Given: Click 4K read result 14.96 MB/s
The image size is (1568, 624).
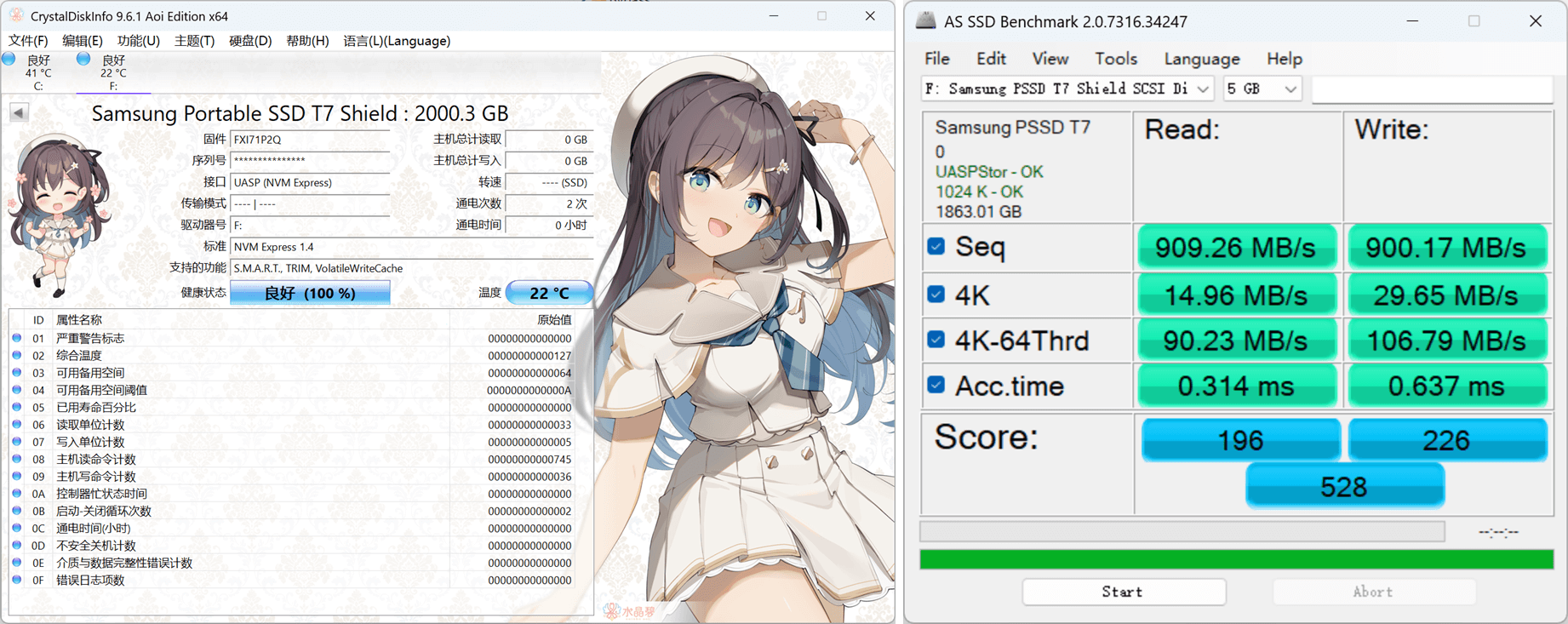Looking at the screenshot, I should click(x=1236, y=295).
